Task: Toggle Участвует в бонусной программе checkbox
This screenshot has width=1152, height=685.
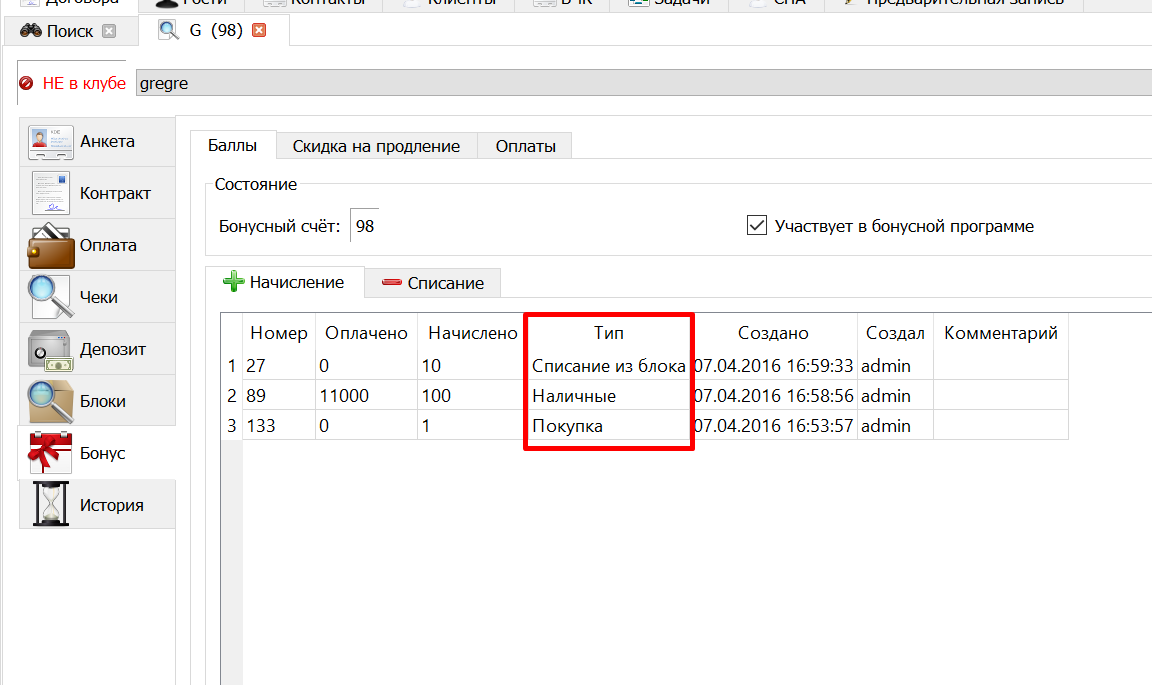Action: 757,225
